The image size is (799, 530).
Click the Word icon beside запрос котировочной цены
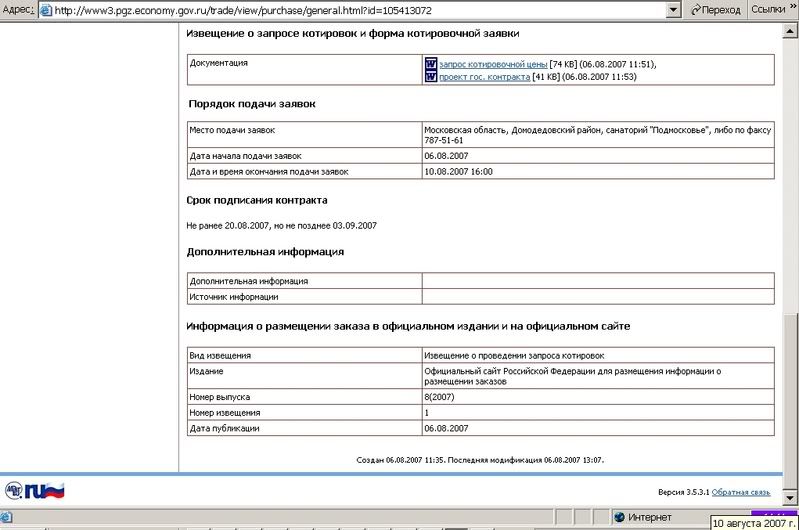point(431,63)
